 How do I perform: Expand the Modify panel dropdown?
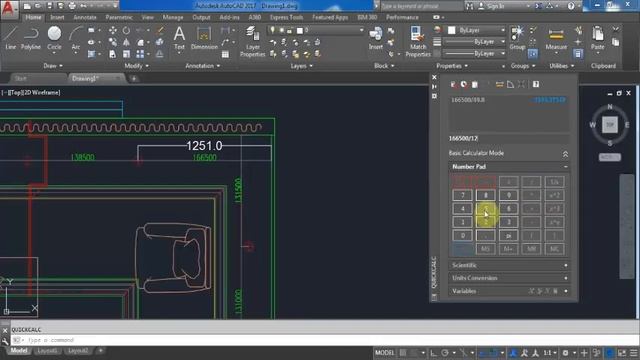(x=137, y=66)
